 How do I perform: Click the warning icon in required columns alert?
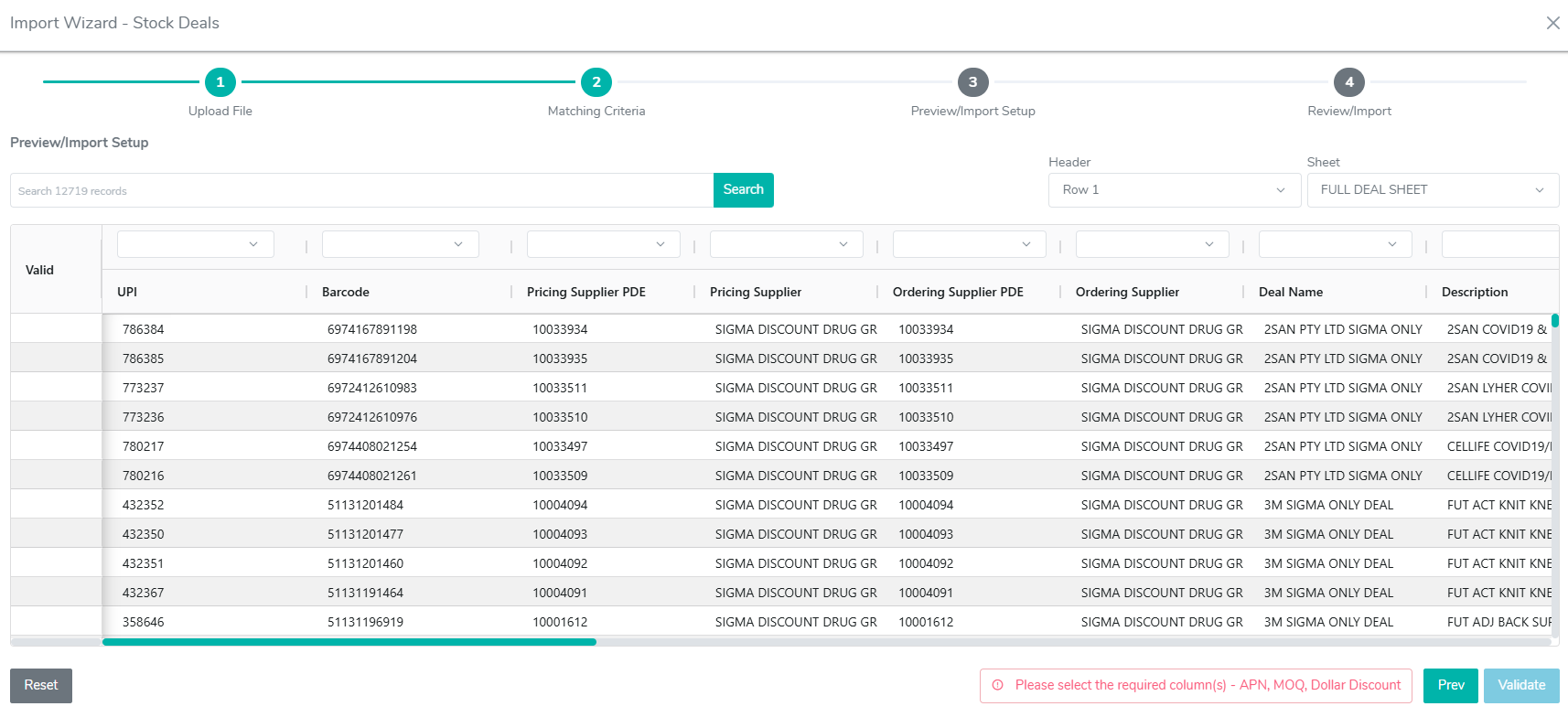[997, 685]
